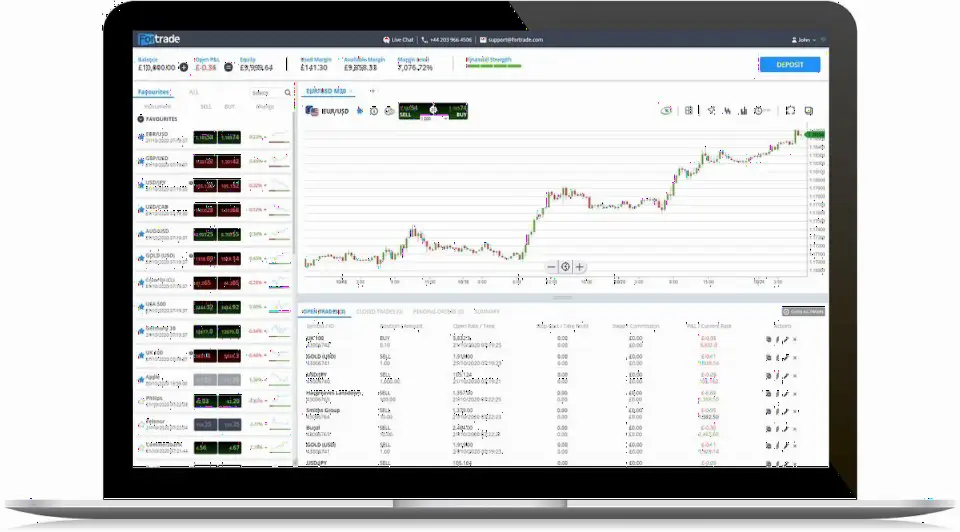960x532 pixels.
Task: Click the +44 203 966 4506 phone link
Action: coord(446,40)
